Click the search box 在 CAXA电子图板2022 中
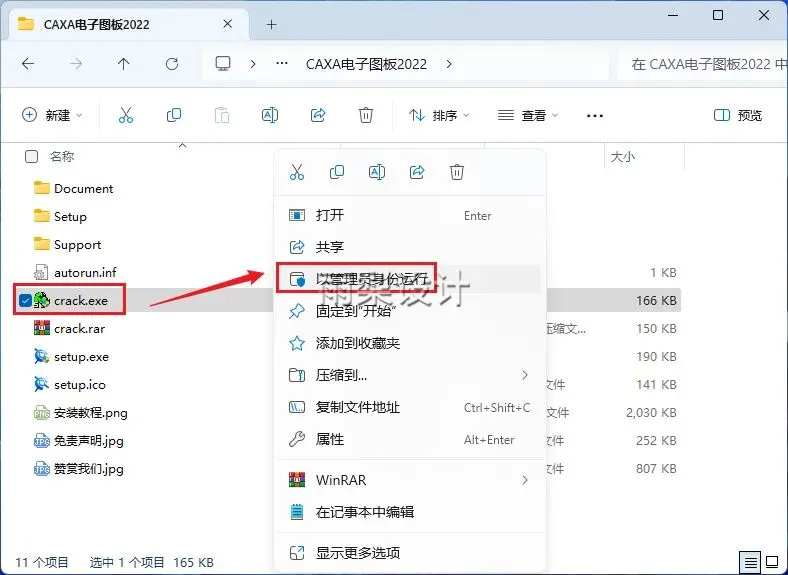 (704, 64)
